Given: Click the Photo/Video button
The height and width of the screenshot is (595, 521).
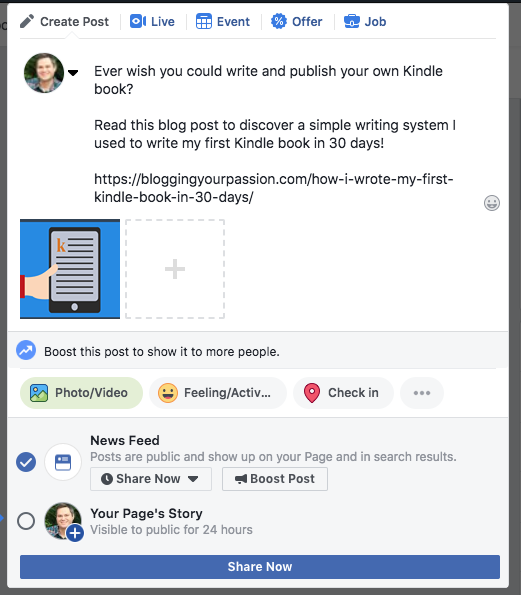Looking at the screenshot, I should click(81, 393).
